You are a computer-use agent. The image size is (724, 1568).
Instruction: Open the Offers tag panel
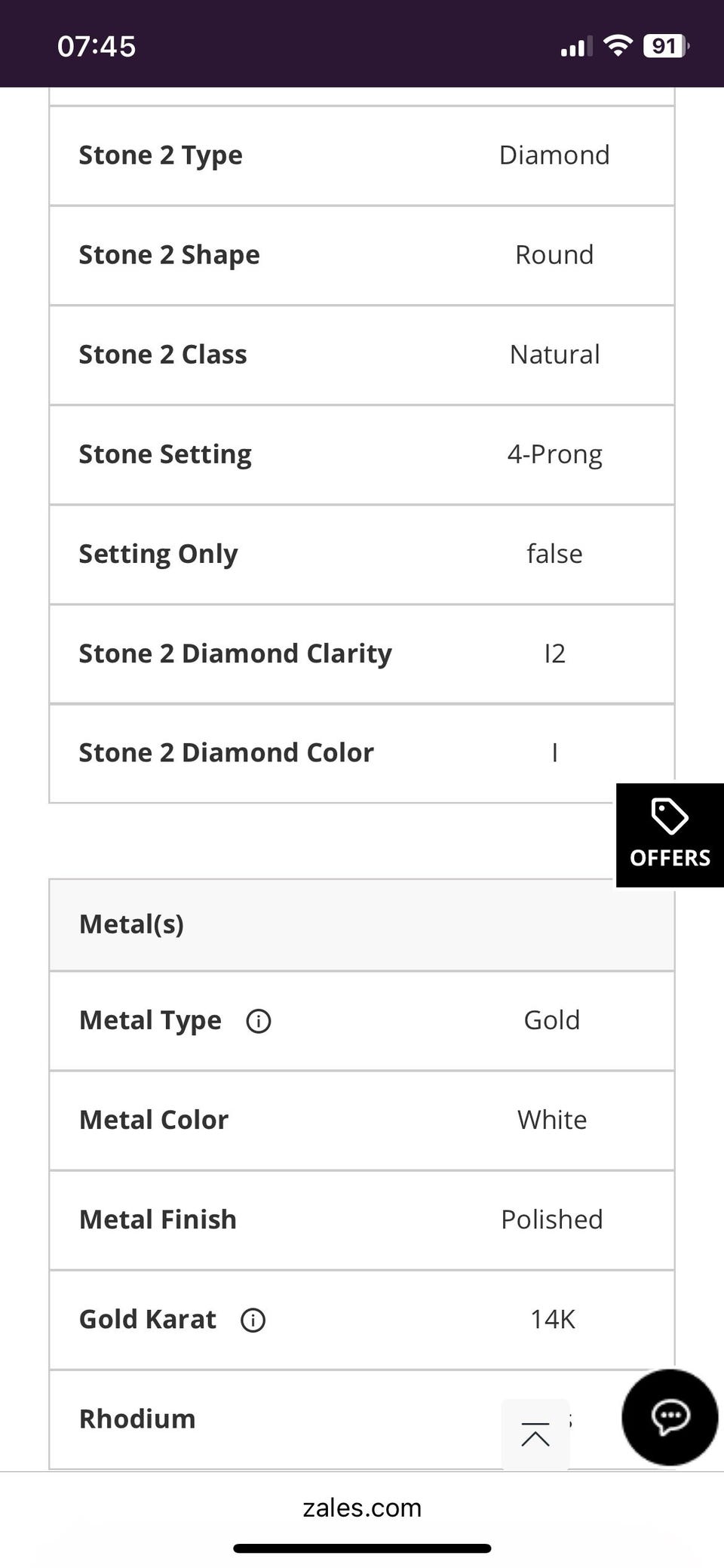(x=670, y=835)
